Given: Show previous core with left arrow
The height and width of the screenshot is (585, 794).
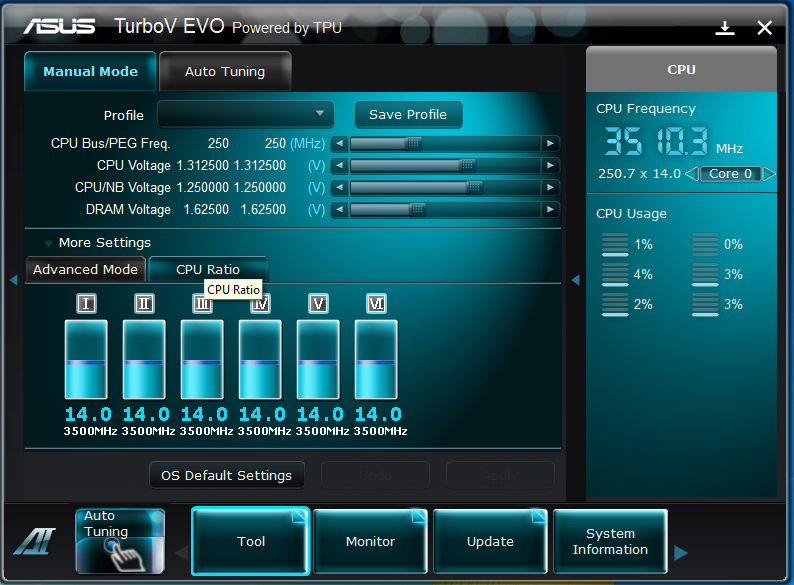Looking at the screenshot, I should (x=692, y=174).
